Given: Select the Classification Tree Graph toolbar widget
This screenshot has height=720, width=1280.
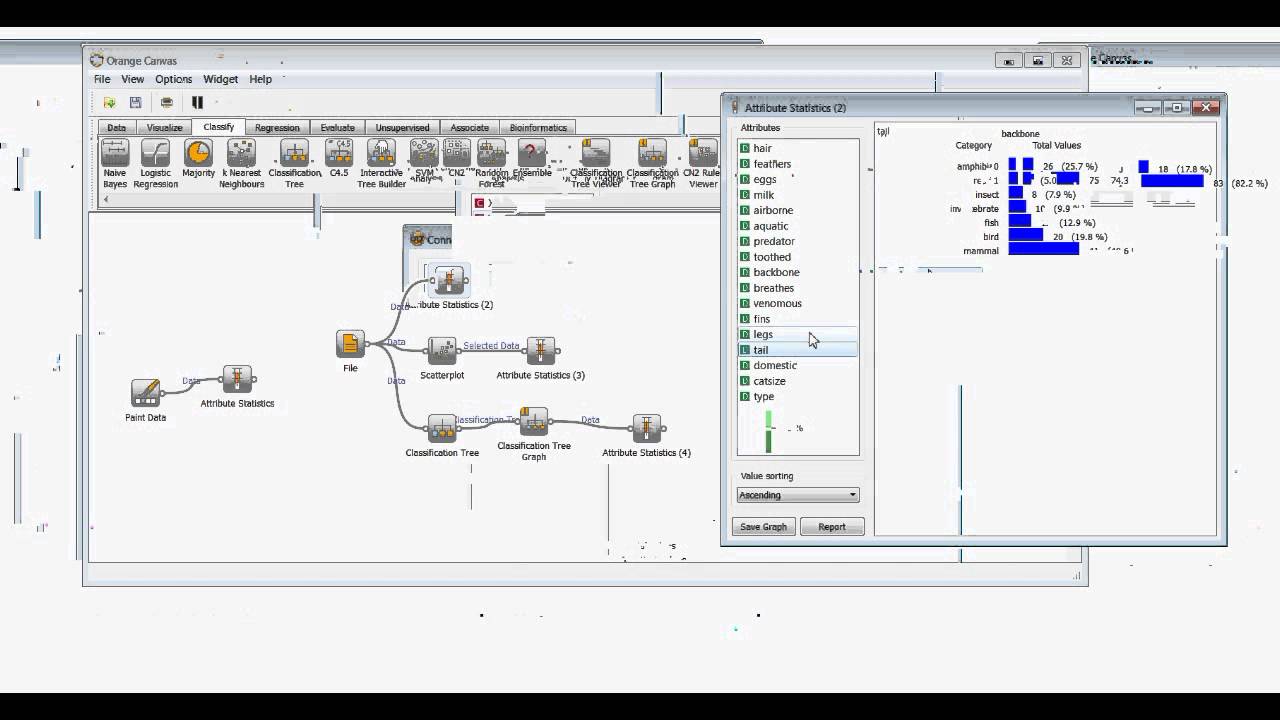Looking at the screenshot, I should [652, 153].
